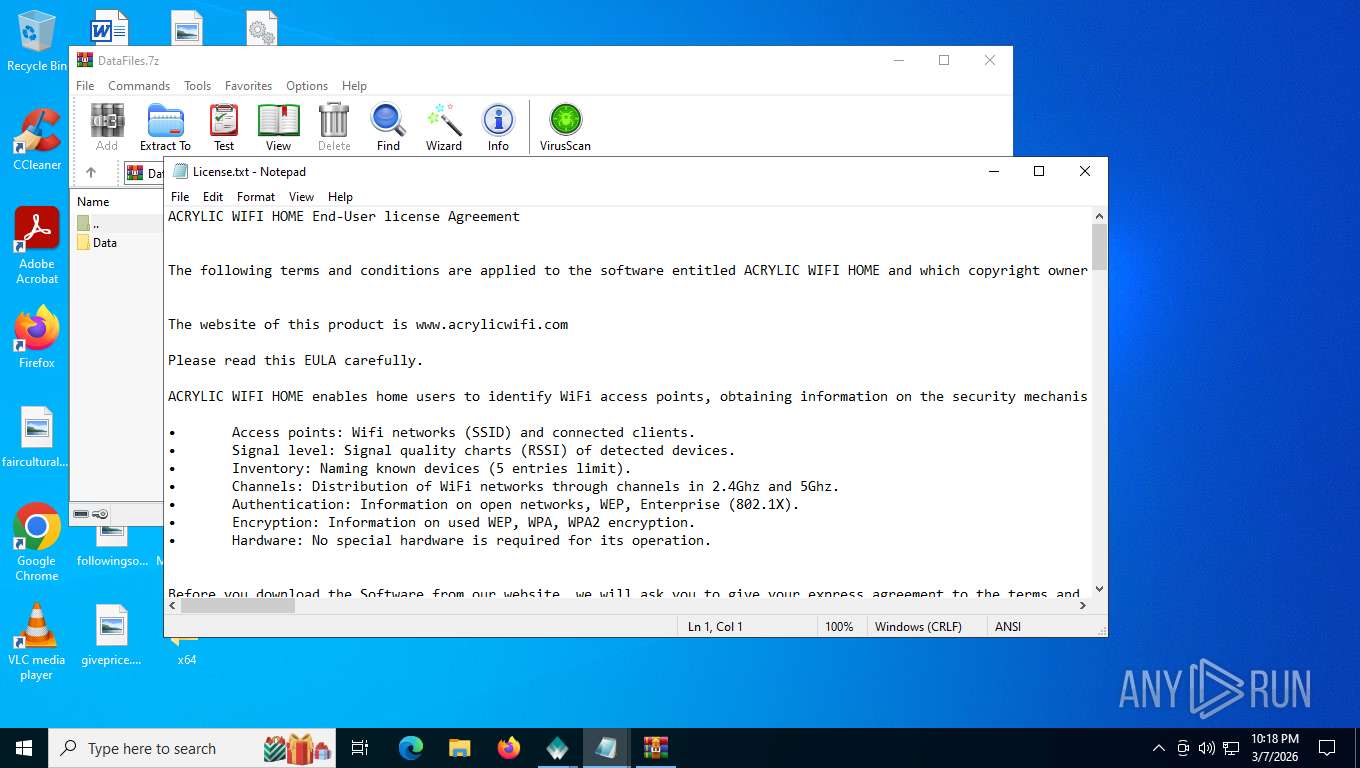Click the www.acrylicwifi.com text in Notepad
The height and width of the screenshot is (768, 1360).
click(x=492, y=324)
